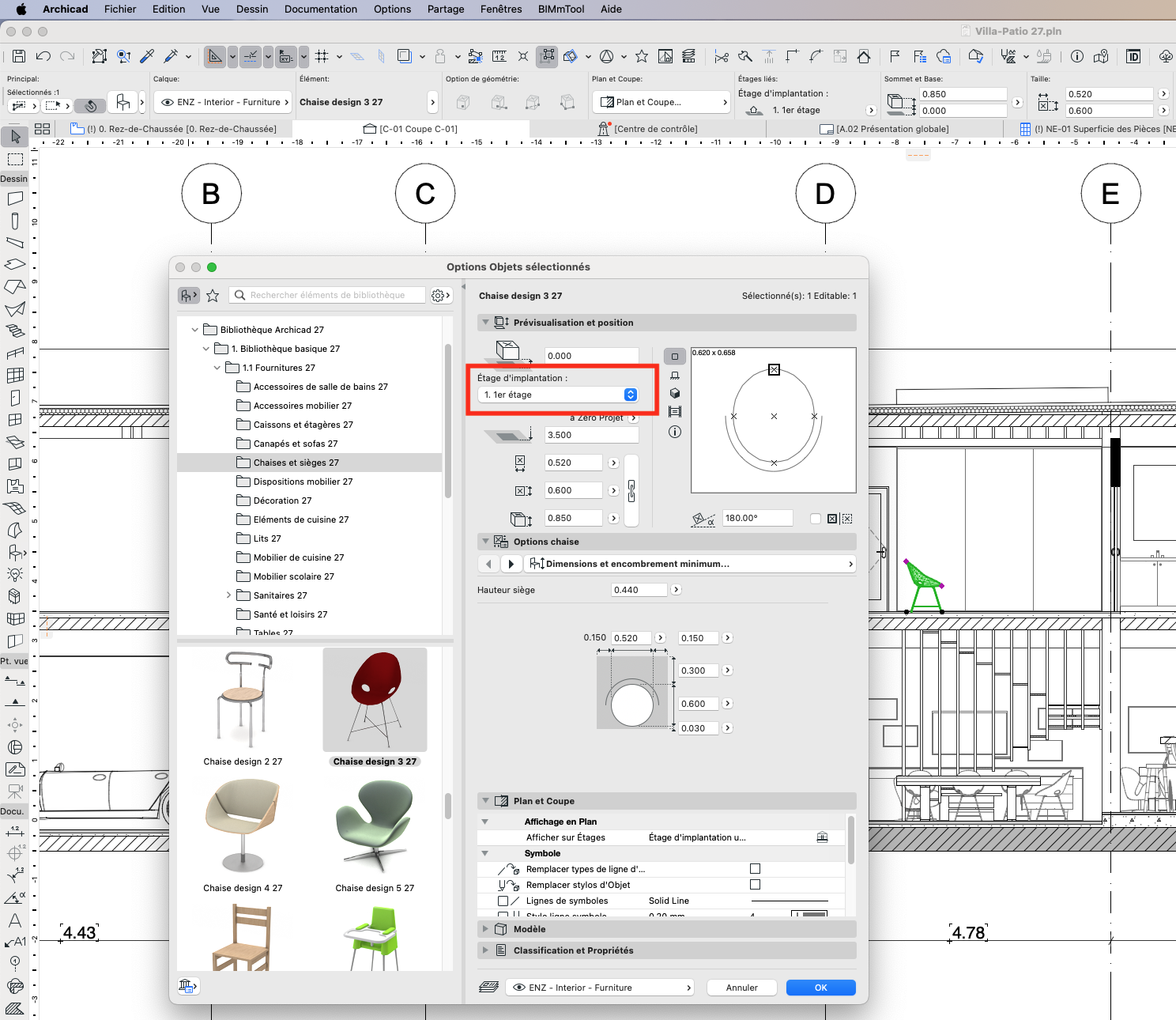Click the load library icon at dialog bottom-left
Screen dimensions: 1176x1020
click(188, 986)
